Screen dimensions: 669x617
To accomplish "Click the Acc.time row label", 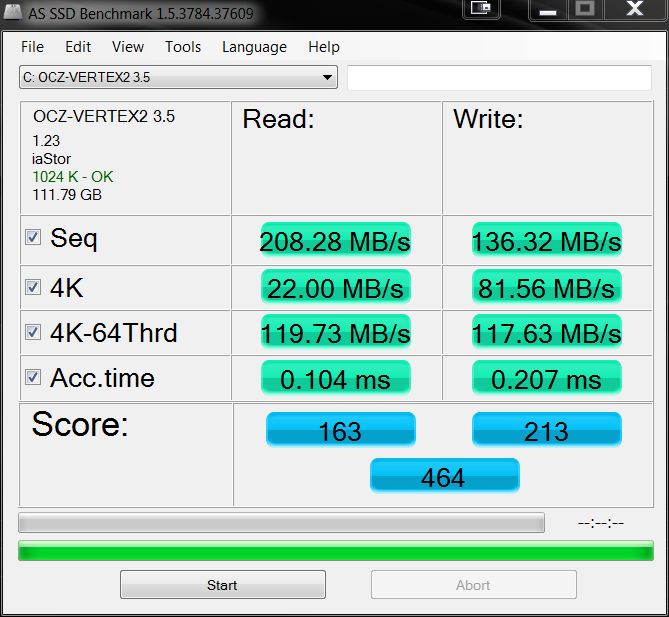I will coord(102,378).
